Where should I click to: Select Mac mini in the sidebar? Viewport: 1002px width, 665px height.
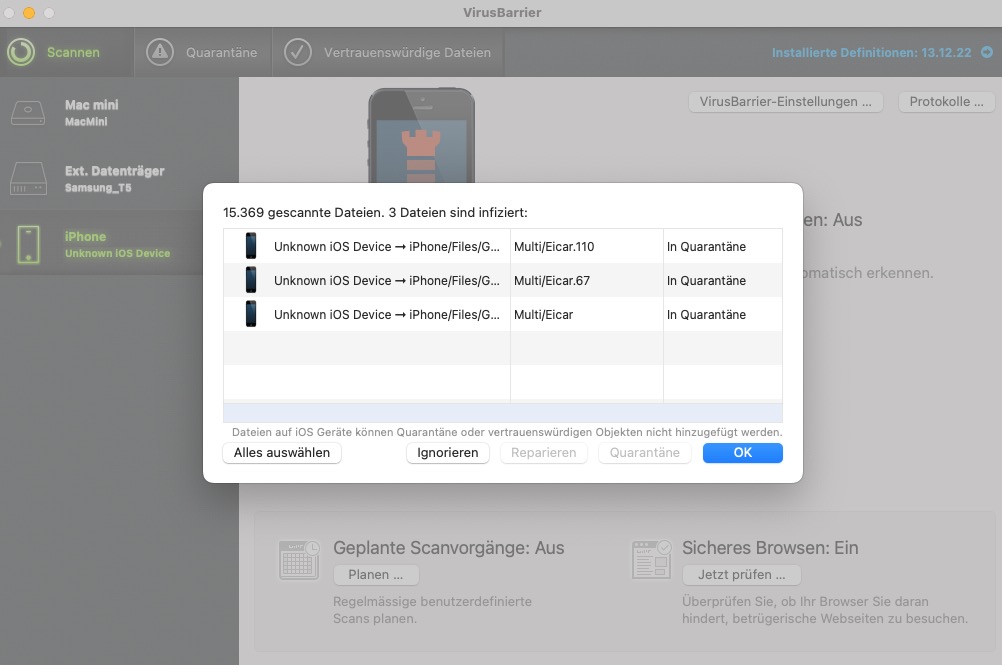tap(119, 113)
